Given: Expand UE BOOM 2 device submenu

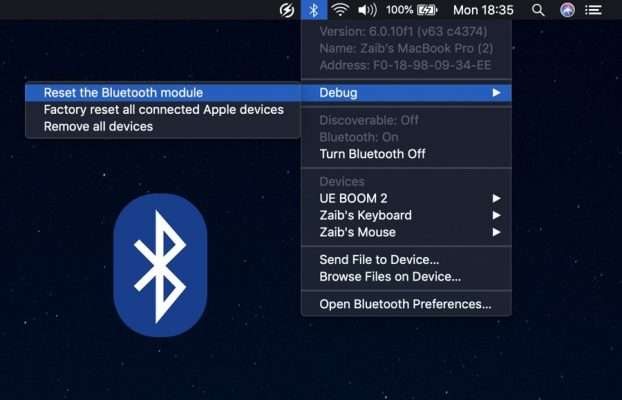Looking at the screenshot, I should (496, 198).
